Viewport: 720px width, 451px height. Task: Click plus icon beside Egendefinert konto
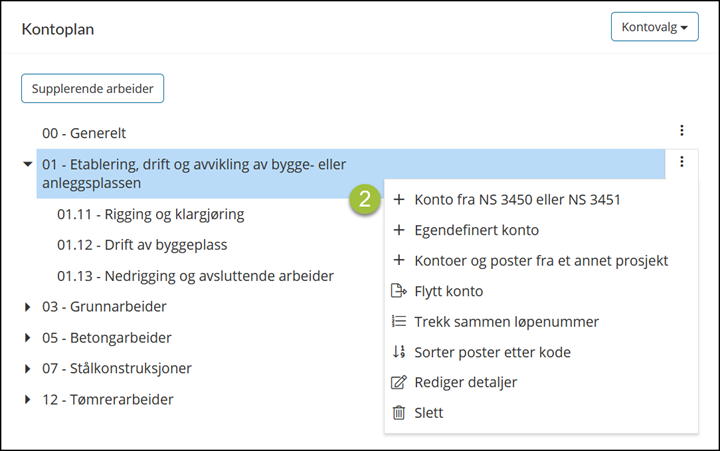coord(399,230)
